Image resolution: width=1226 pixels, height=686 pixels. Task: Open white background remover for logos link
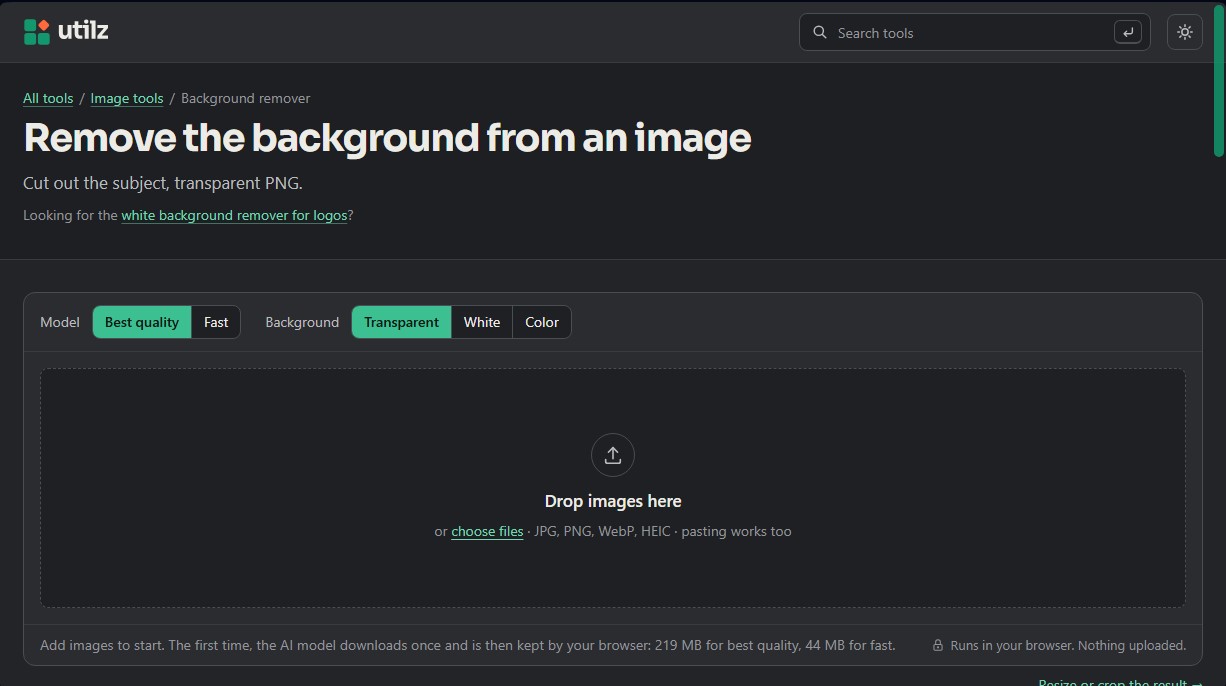click(234, 215)
